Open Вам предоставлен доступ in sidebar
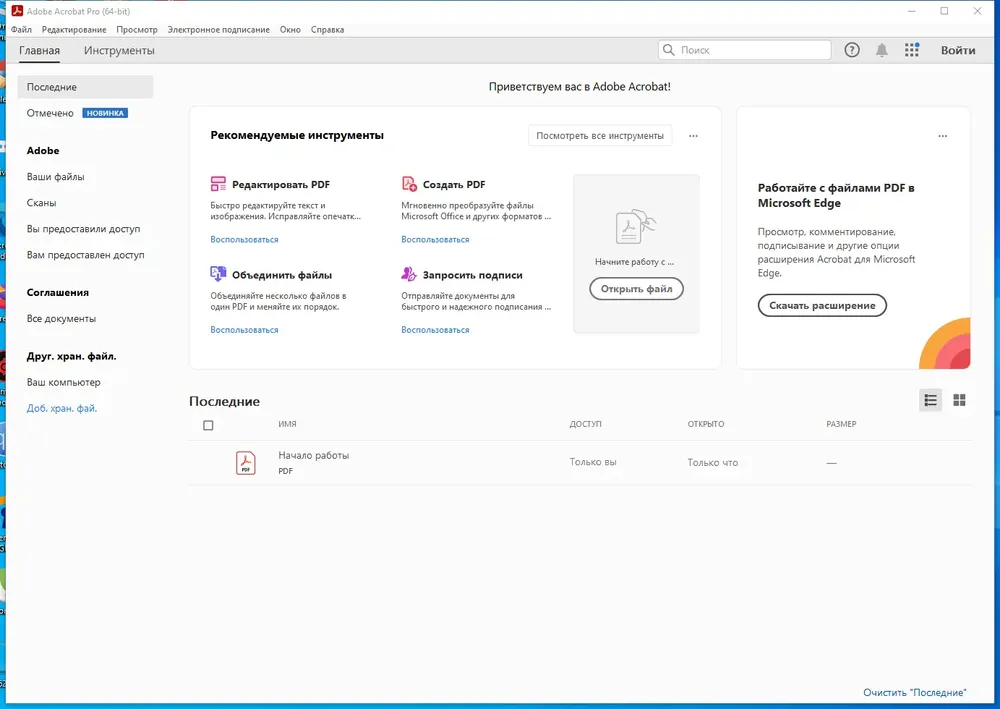This screenshot has height=709, width=1000. pos(85,254)
